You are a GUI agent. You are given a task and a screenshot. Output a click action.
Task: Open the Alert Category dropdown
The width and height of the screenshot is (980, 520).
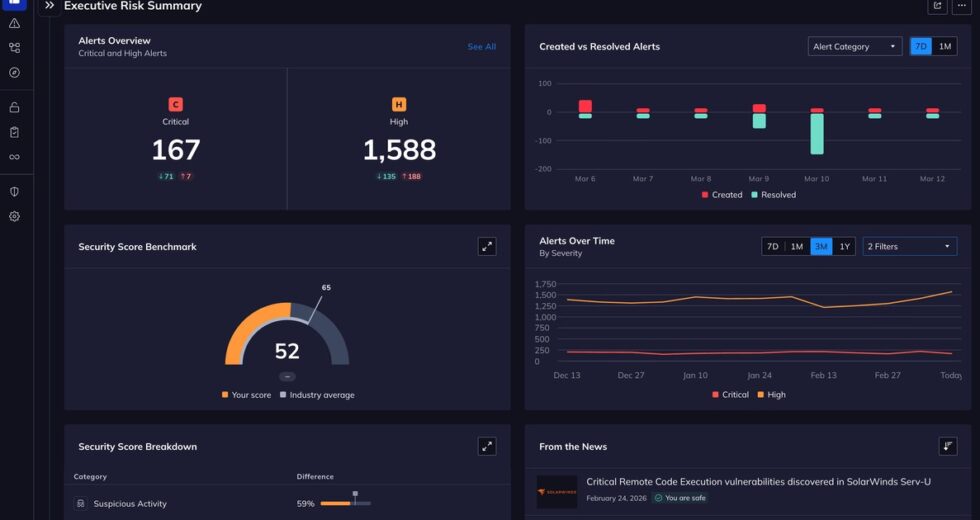[854, 46]
